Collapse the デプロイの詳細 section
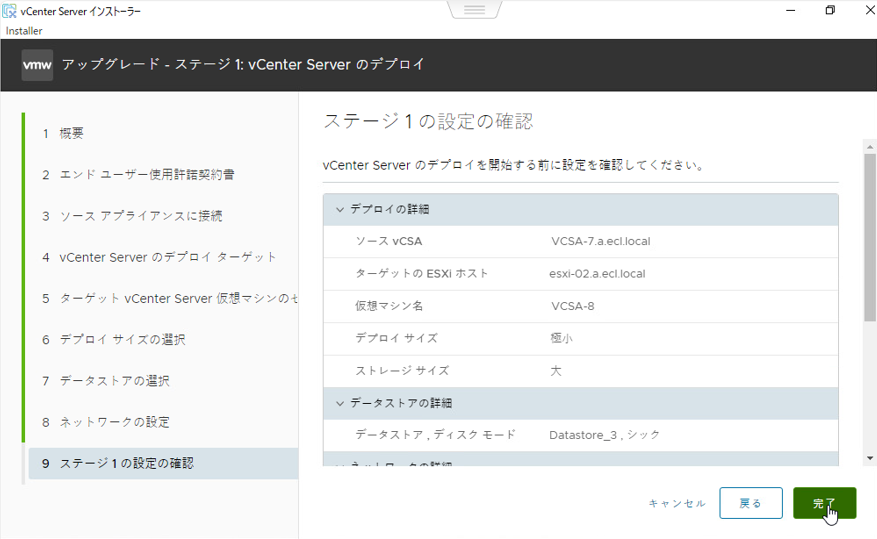Screen dimensions: 877x539 coord(340,209)
